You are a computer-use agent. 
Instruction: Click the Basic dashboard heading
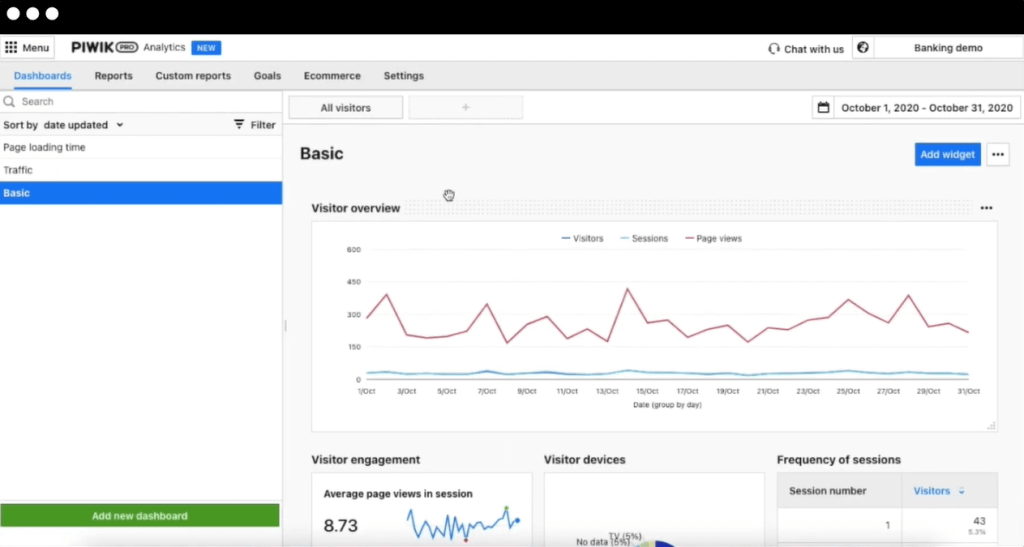point(321,153)
